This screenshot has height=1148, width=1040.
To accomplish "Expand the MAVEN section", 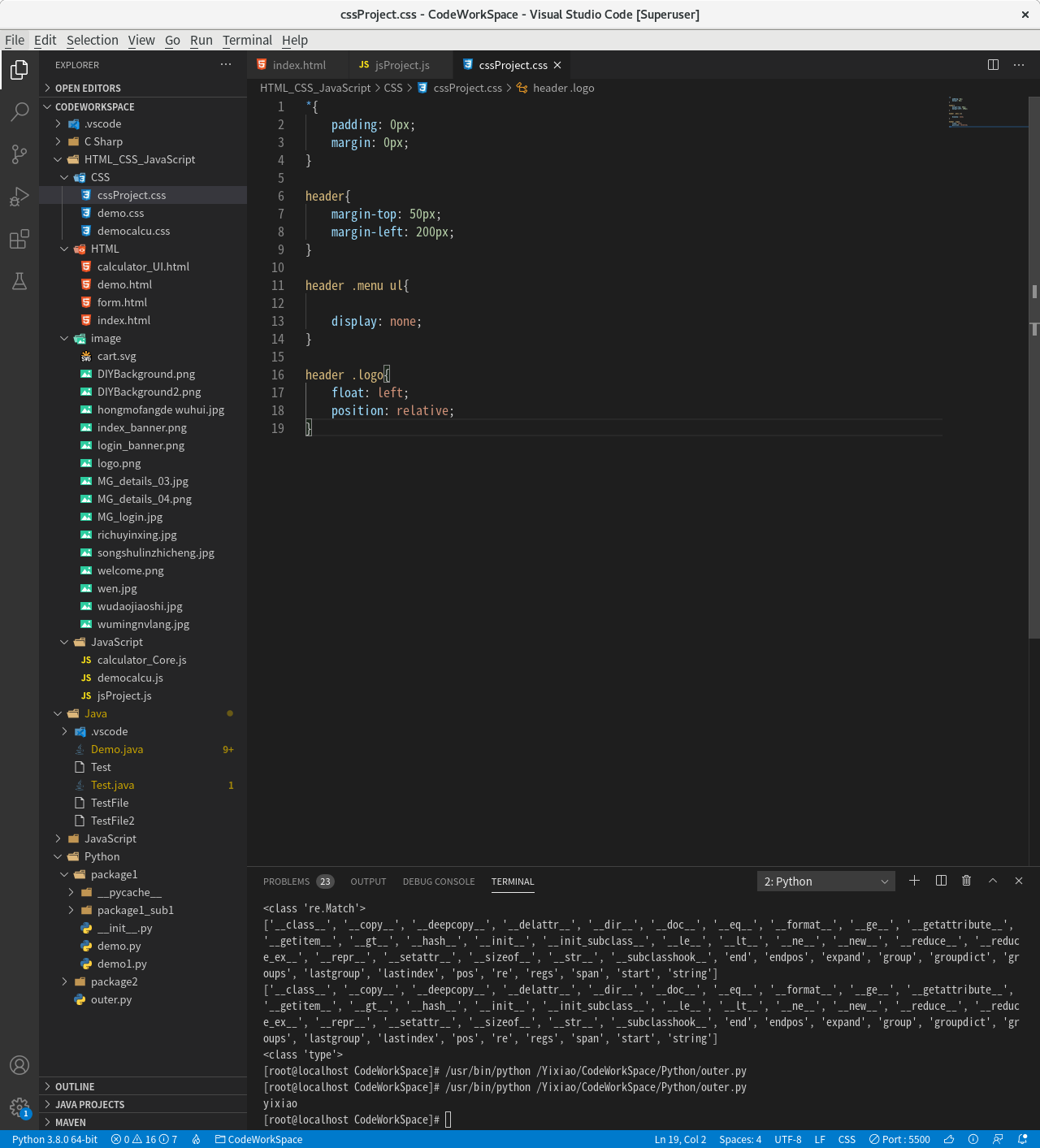I will click(143, 1122).
